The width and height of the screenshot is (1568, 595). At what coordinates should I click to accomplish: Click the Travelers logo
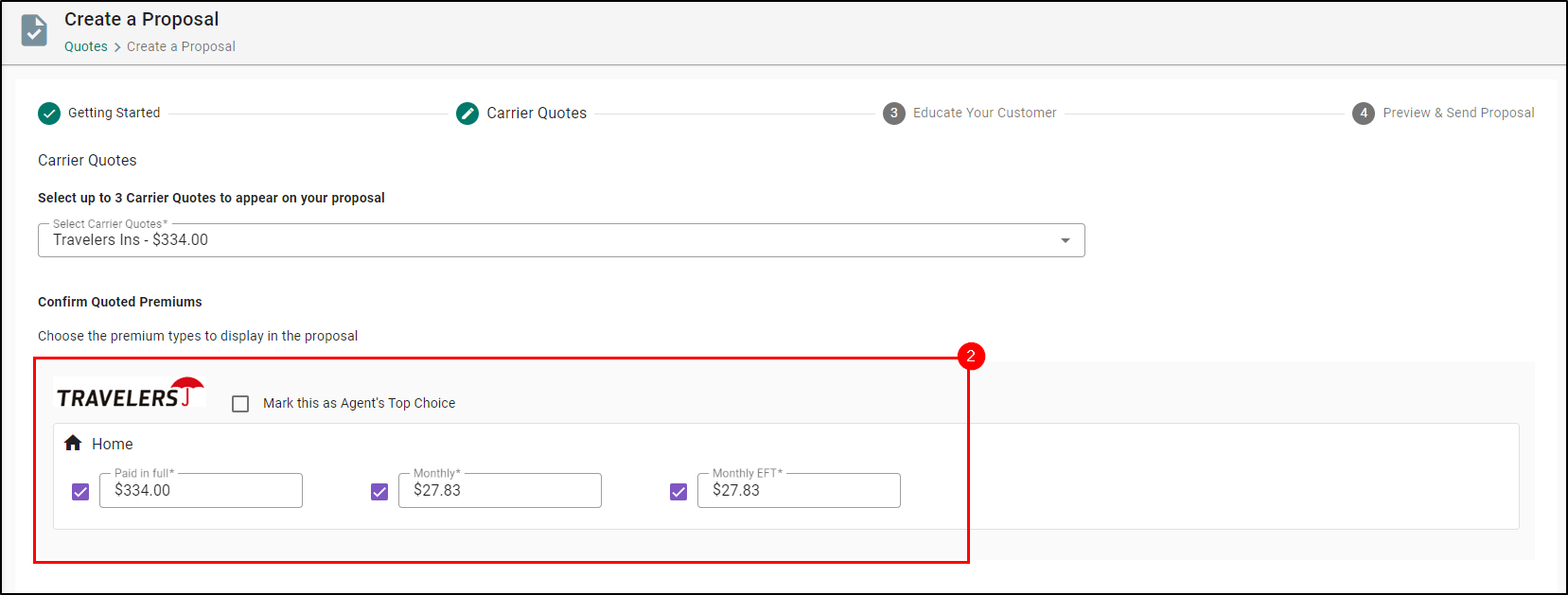[x=130, y=394]
